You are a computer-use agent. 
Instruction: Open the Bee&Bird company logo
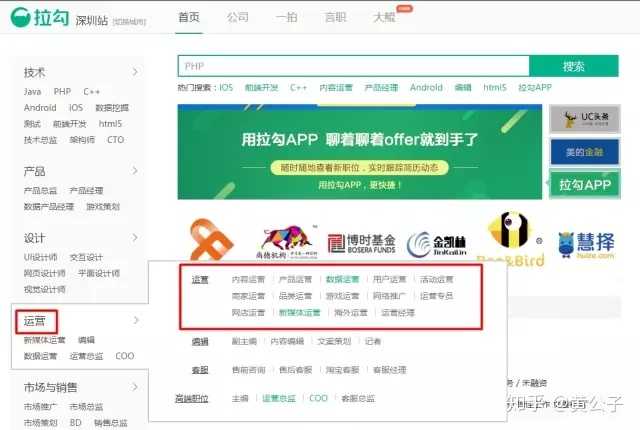(511, 239)
